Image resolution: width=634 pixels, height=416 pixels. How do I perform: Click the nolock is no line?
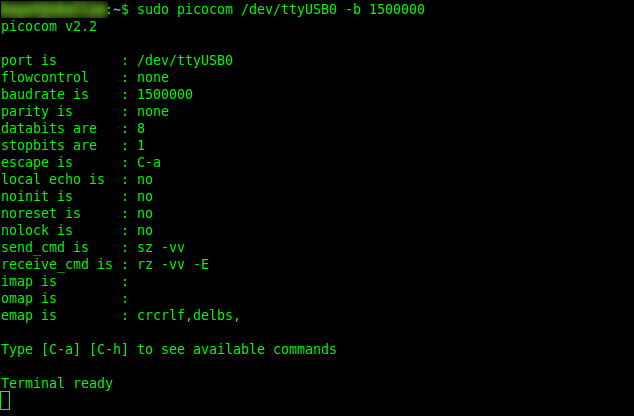pyautogui.click(x=77, y=230)
